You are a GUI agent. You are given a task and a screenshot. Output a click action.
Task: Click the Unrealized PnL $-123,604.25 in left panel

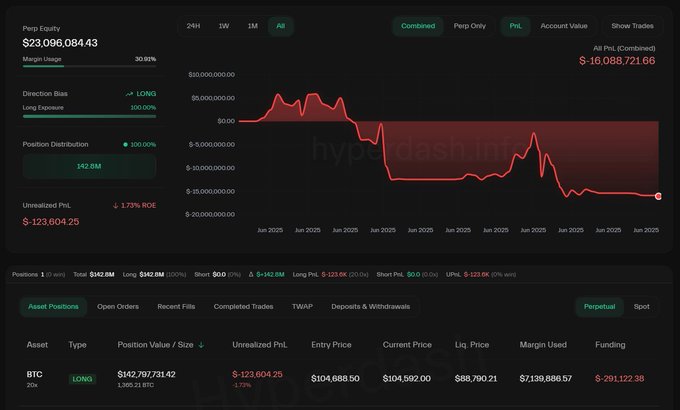pos(51,222)
